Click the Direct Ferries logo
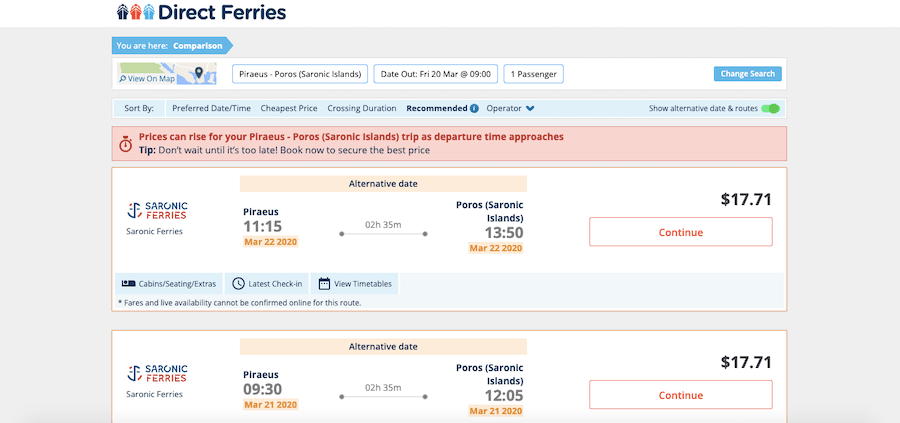The width and height of the screenshot is (900, 423). [201, 12]
